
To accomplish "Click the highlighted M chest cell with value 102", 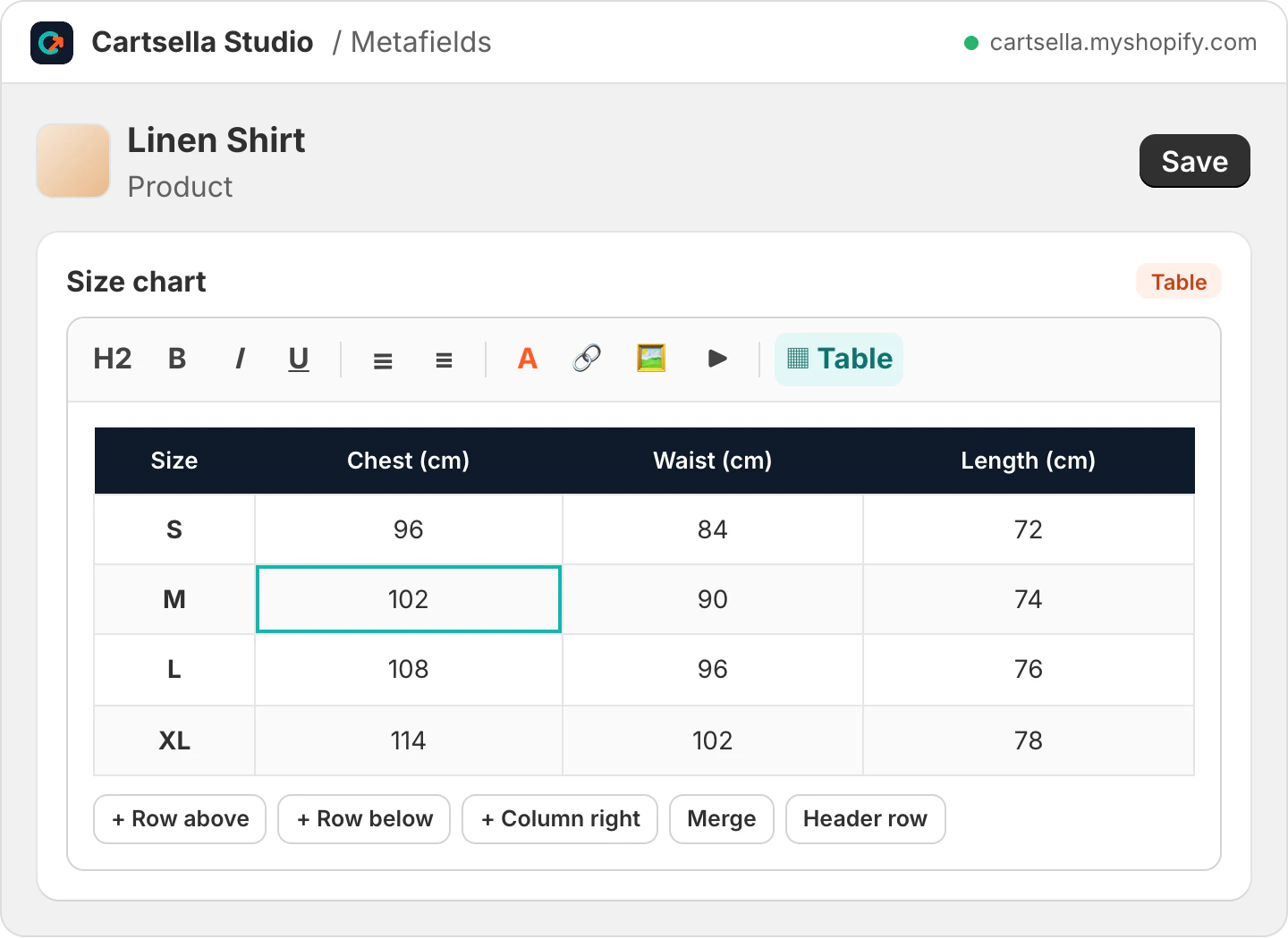I will coord(409,599).
